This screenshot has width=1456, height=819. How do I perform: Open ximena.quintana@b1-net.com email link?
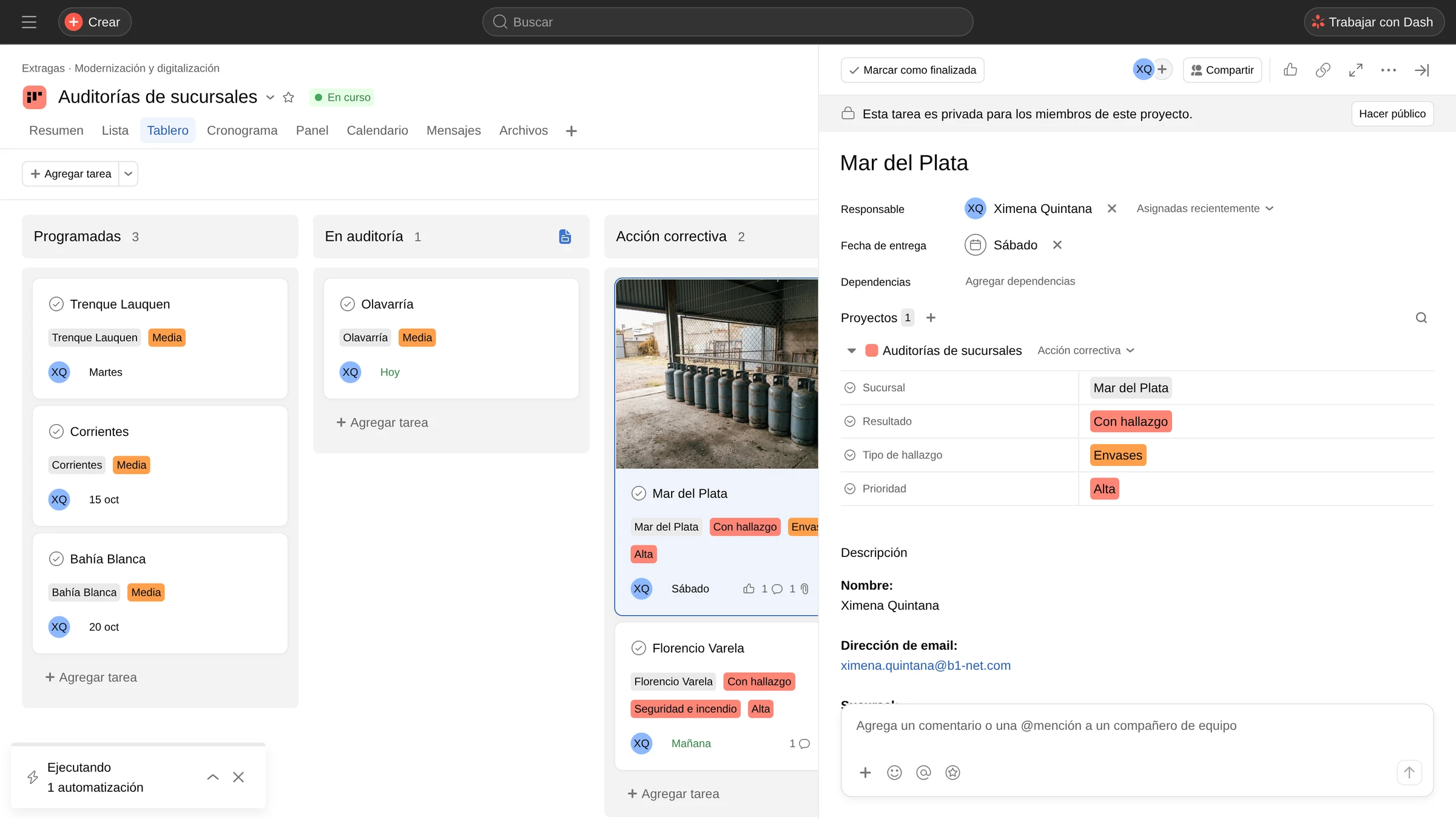pyautogui.click(x=926, y=666)
